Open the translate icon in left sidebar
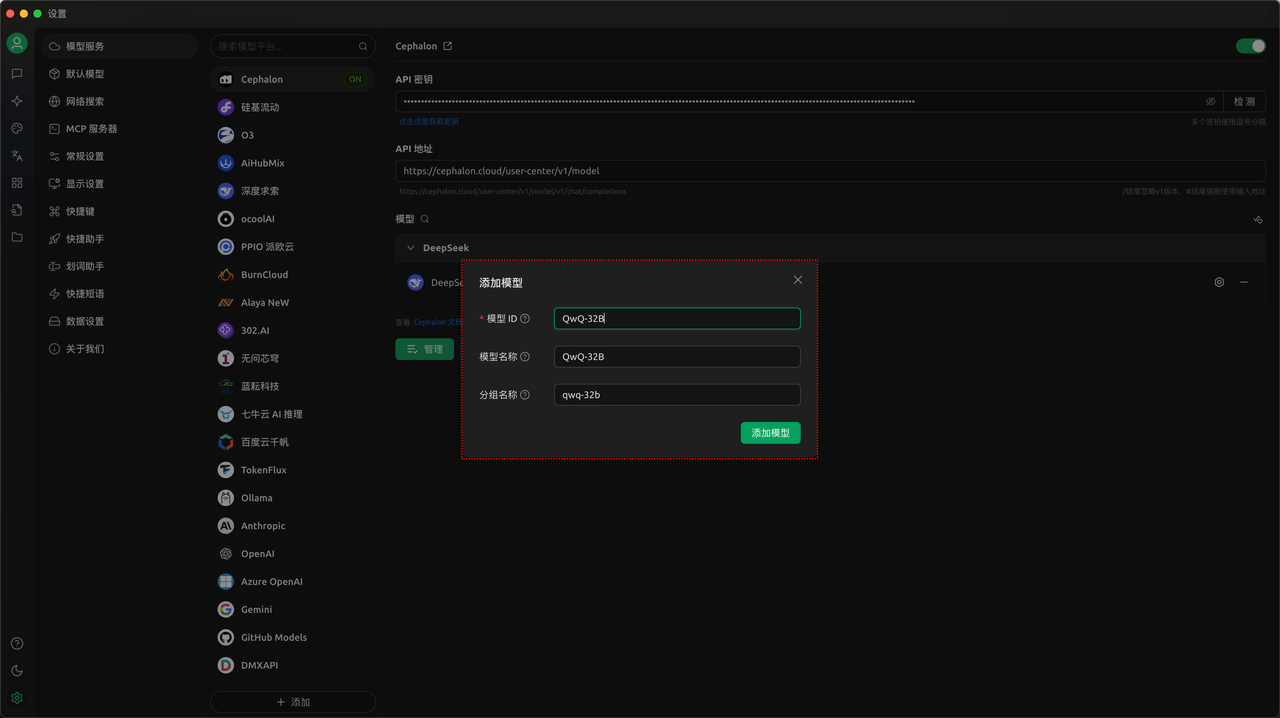The height and width of the screenshot is (718, 1280). (17, 156)
